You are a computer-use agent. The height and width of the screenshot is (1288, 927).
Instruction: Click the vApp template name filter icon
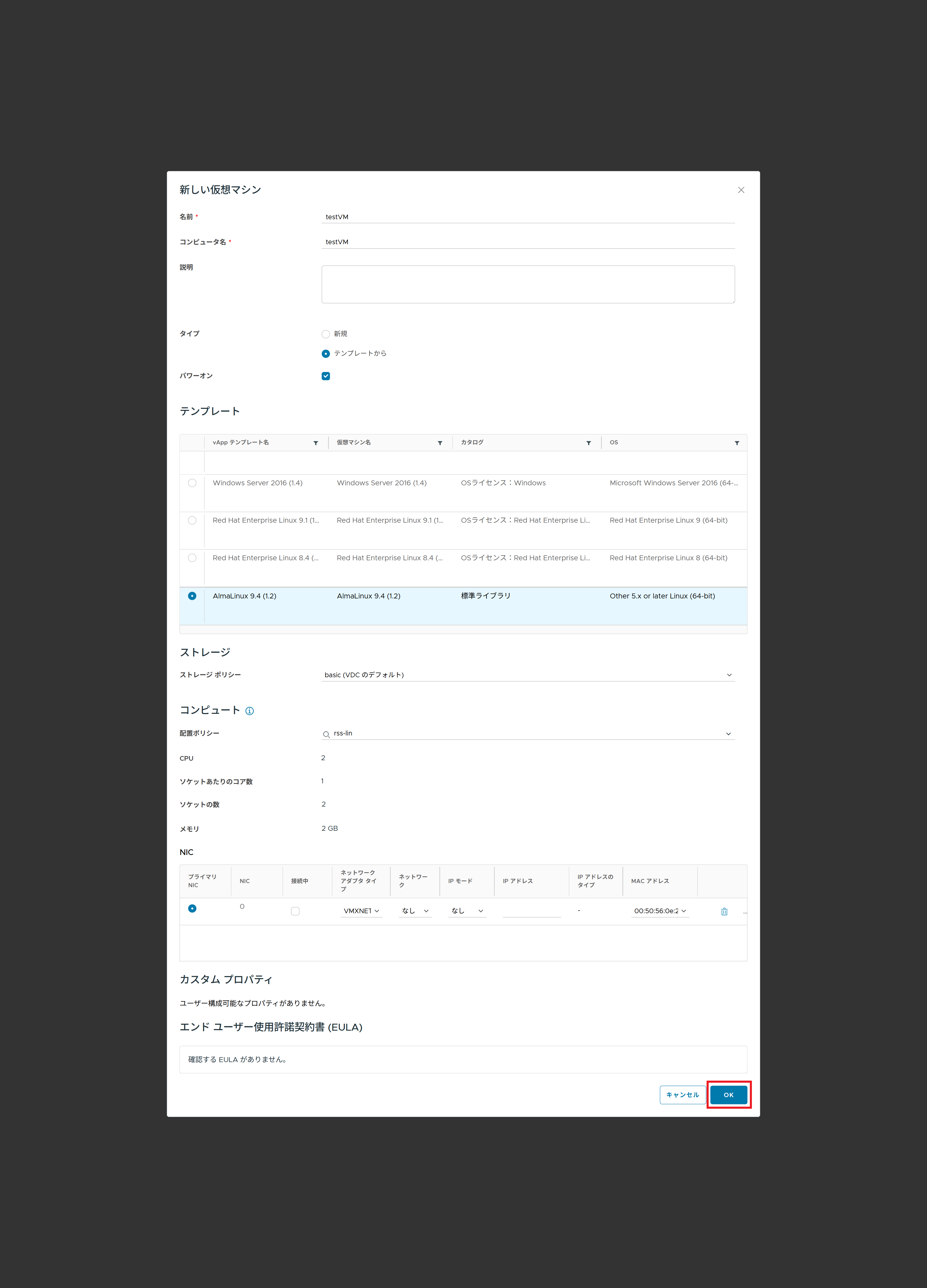[316, 443]
